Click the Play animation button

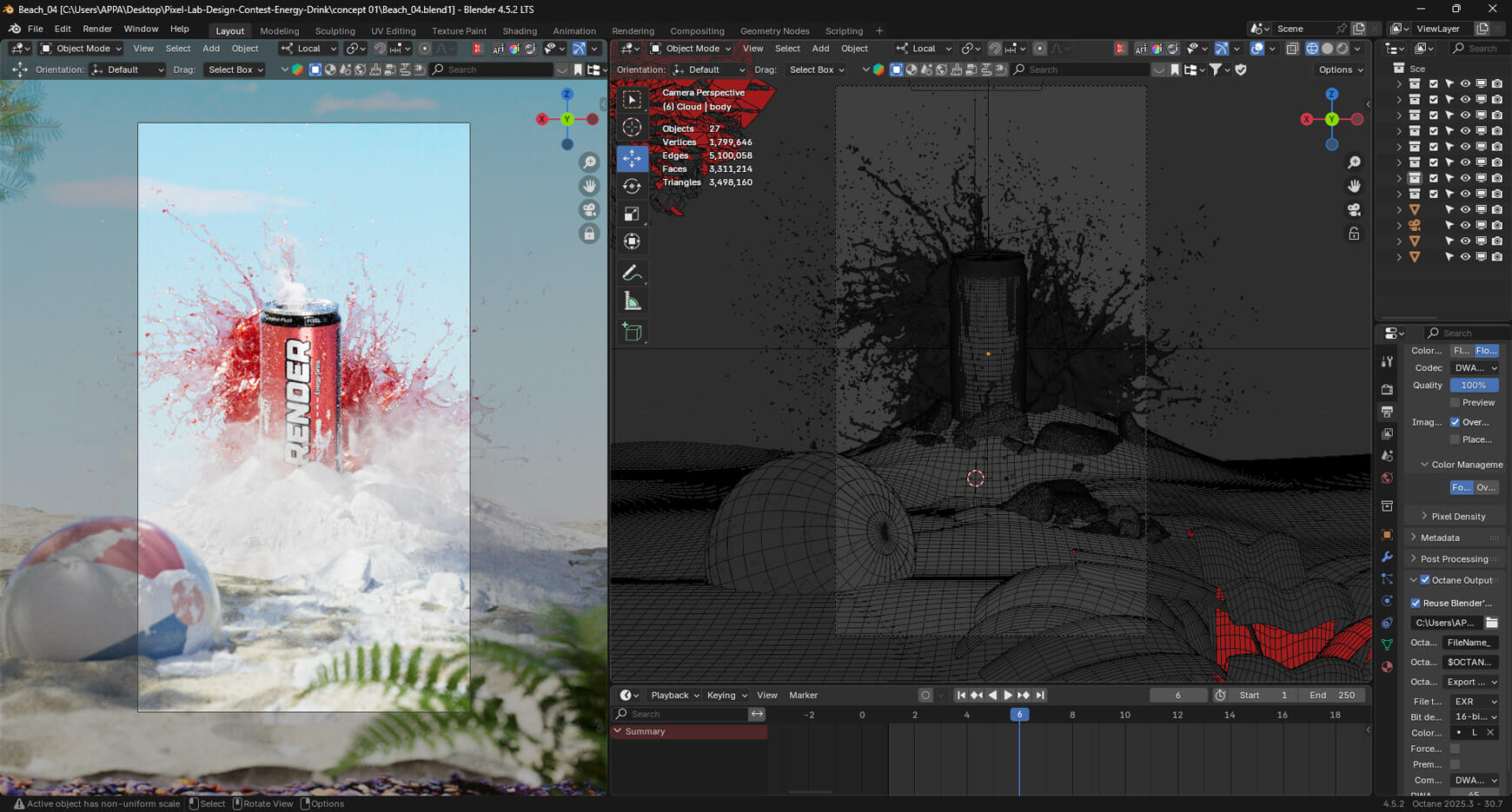point(1008,695)
